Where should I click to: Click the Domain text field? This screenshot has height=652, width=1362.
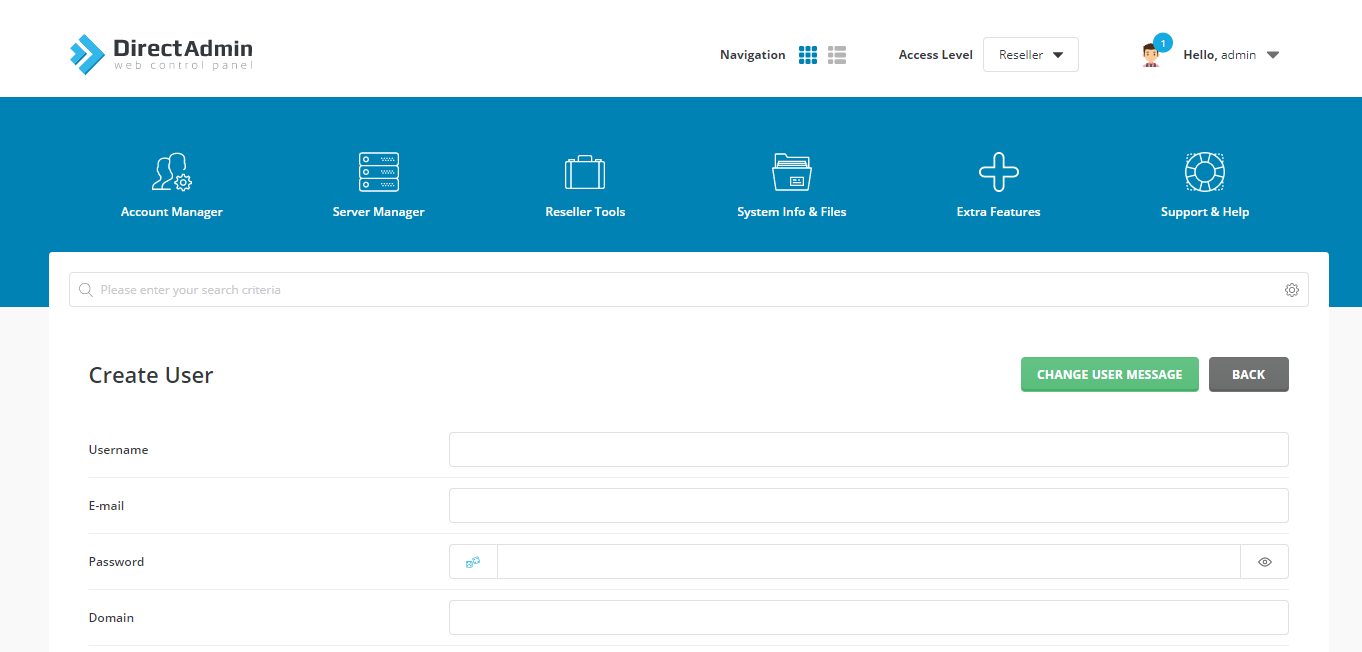tap(868, 618)
